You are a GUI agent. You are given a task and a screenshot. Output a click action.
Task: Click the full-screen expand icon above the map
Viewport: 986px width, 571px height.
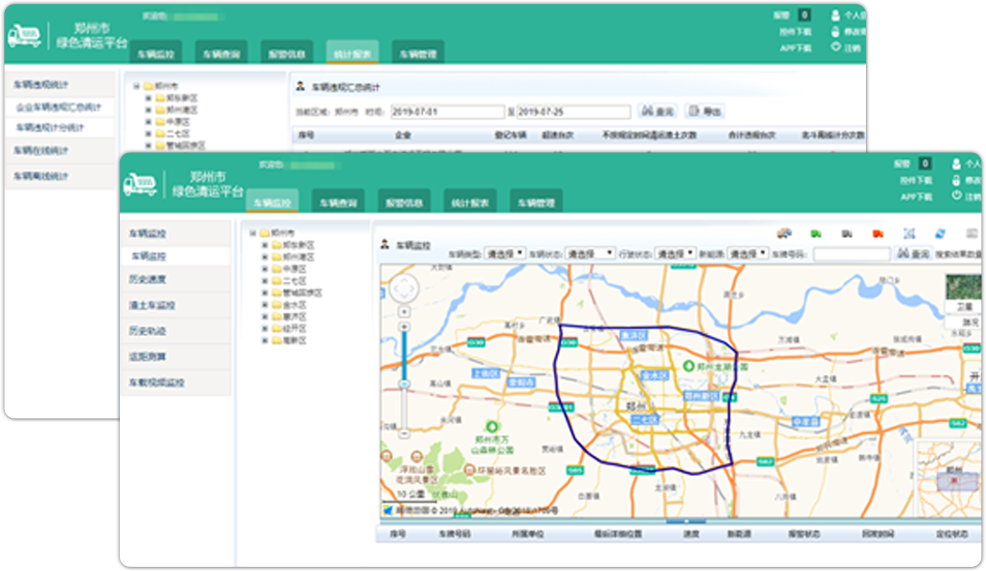[x=909, y=233]
